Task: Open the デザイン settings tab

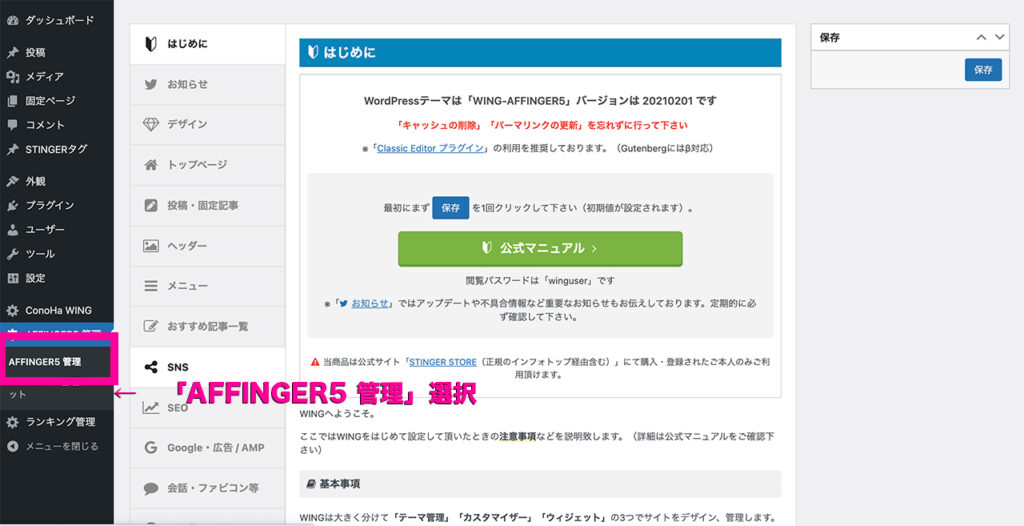Action: coord(208,124)
